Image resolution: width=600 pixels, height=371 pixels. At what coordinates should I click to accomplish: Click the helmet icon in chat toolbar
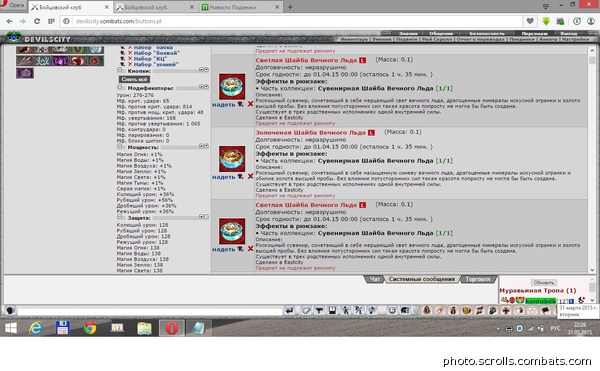click(404, 310)
